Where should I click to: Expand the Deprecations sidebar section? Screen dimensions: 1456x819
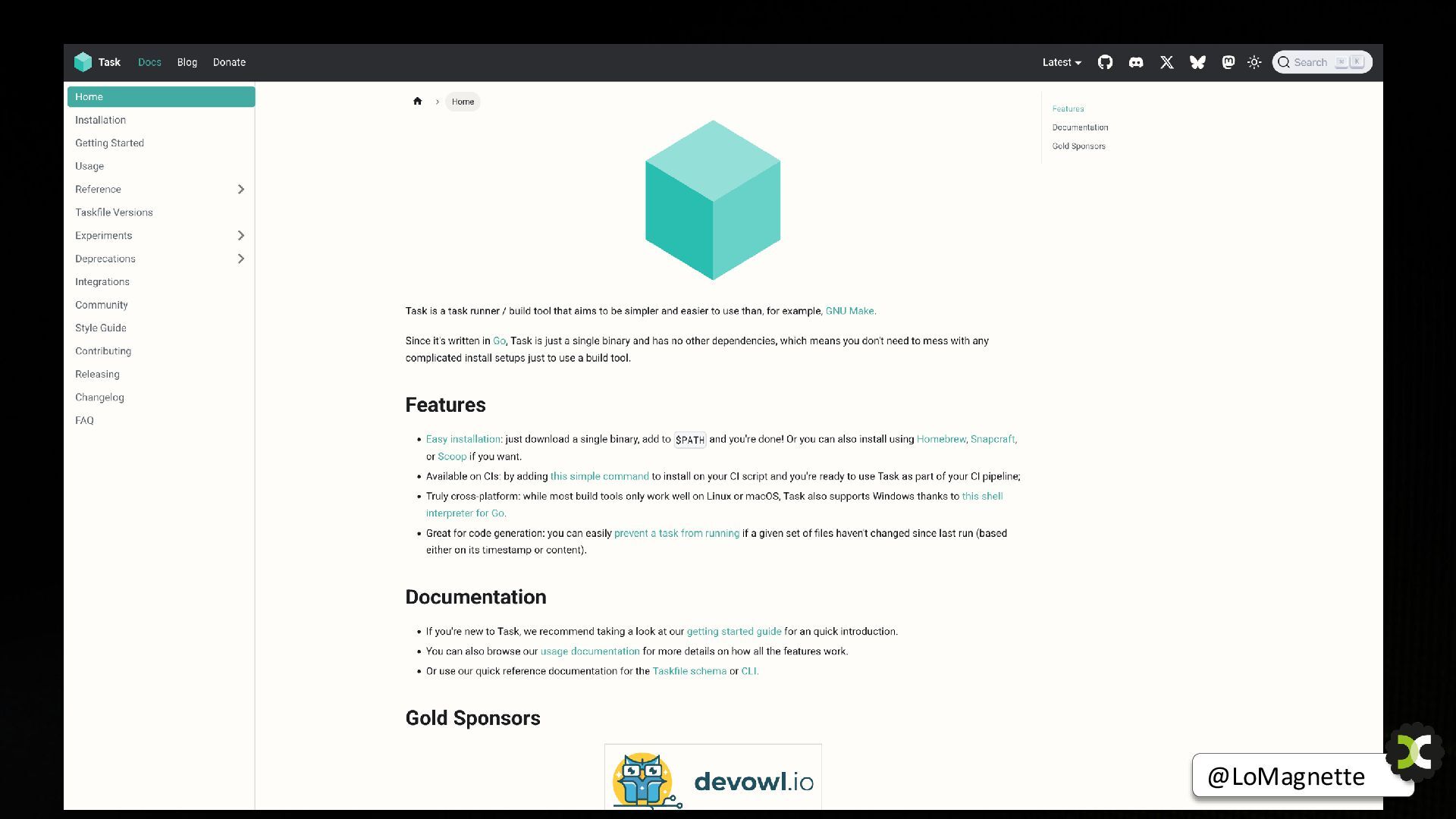pos(240,259)
